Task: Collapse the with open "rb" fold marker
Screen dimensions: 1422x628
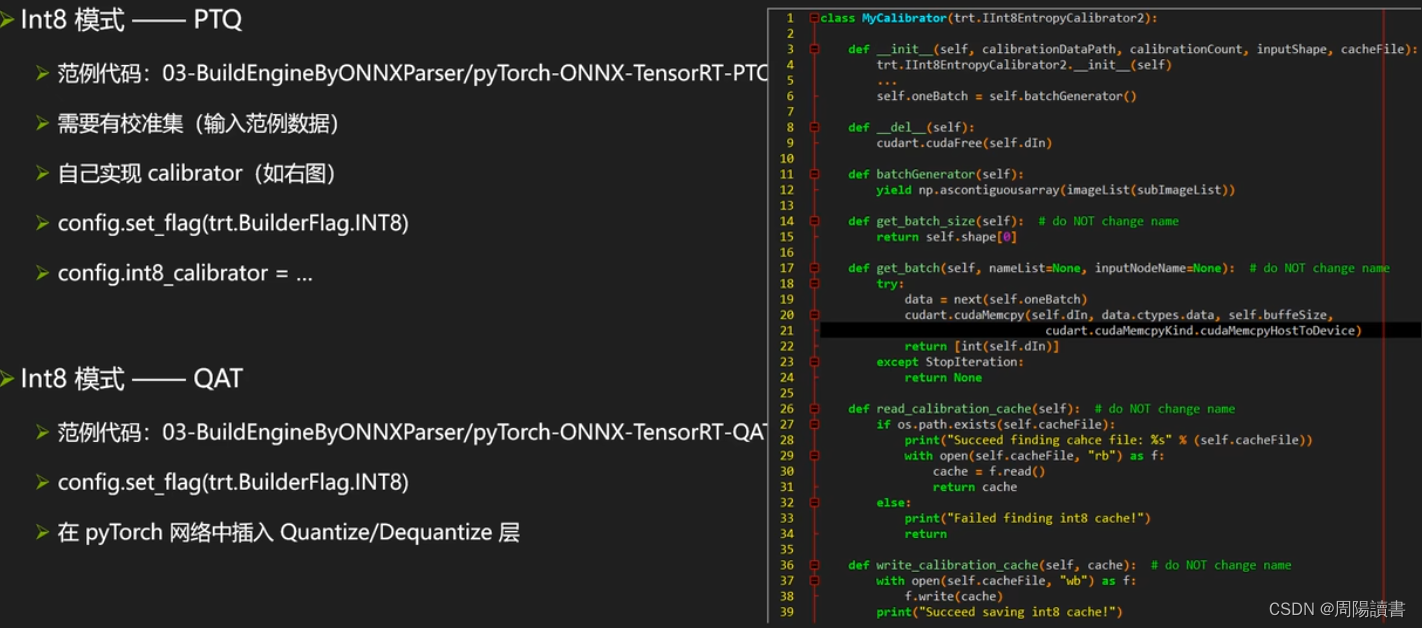Action: (x=814, y=456)
